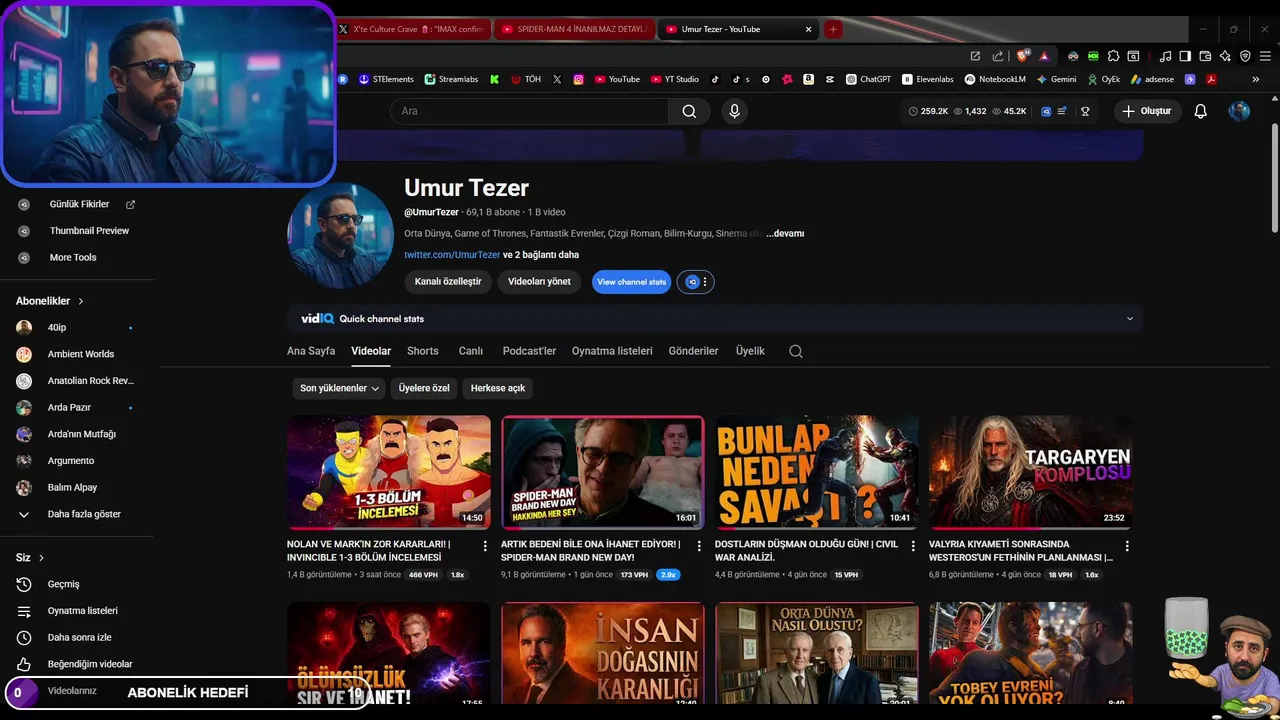Open the Son yüklenenler sort dropdown

pos(340,388)
